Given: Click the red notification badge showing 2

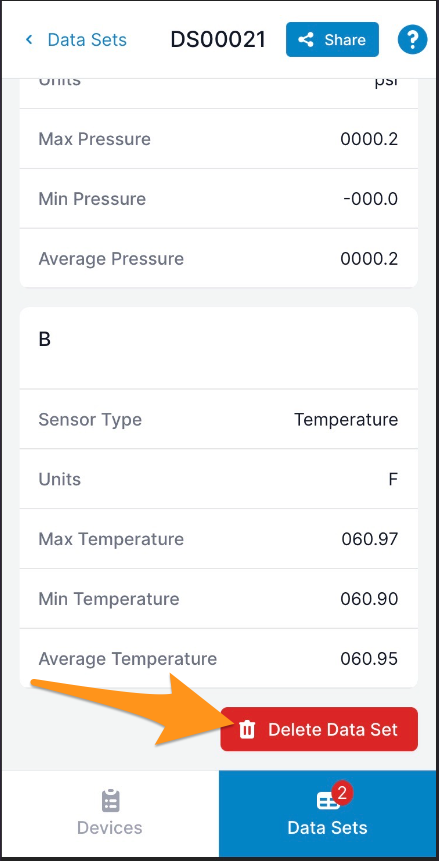Looking at the screenshot, I should pos(341,793).
